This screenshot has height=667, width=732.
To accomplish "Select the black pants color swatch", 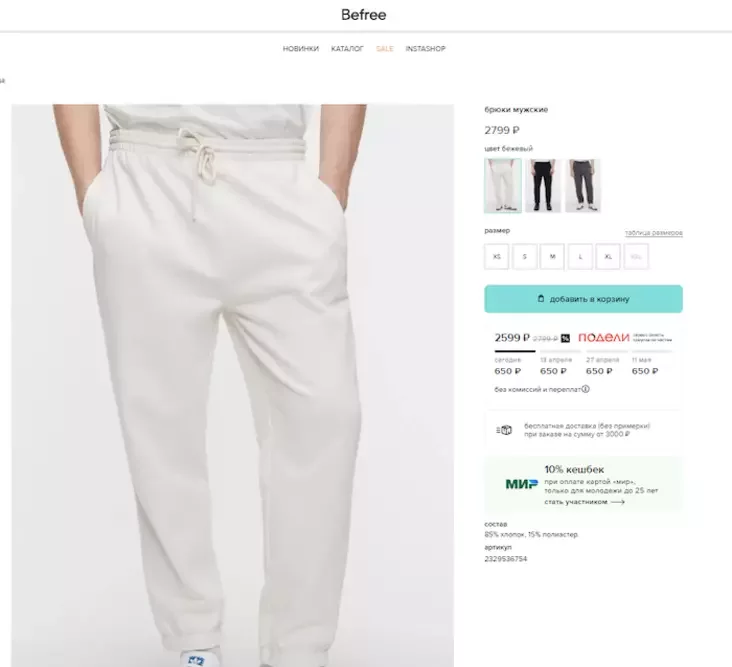I will tap(542, 185).
